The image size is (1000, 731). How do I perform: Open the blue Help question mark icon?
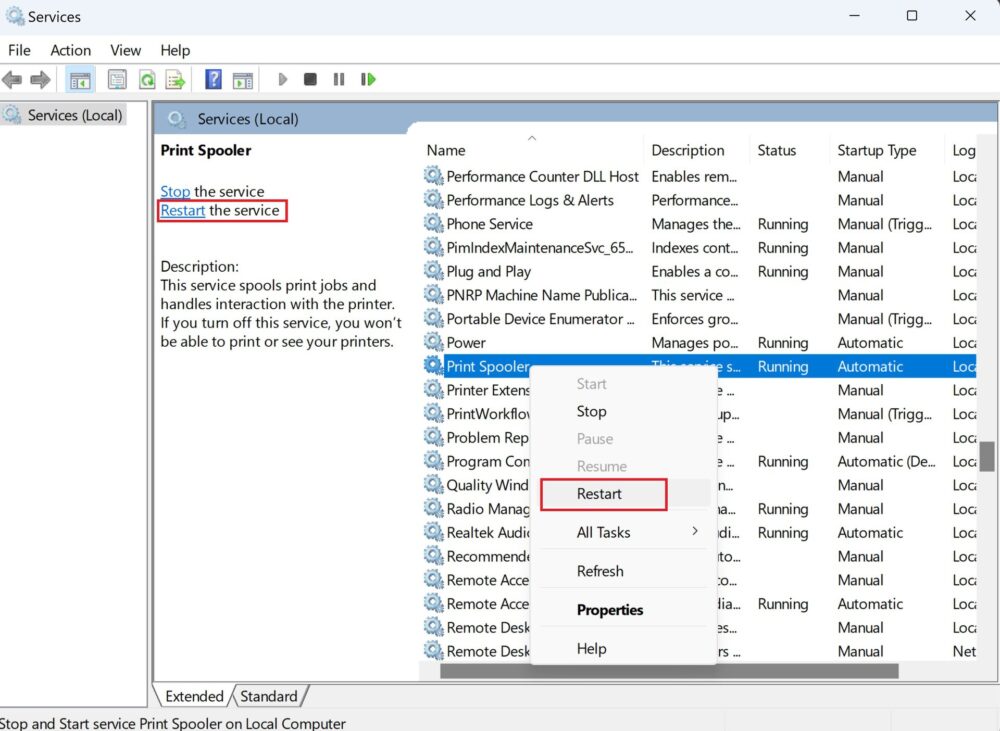pos(213,80)
